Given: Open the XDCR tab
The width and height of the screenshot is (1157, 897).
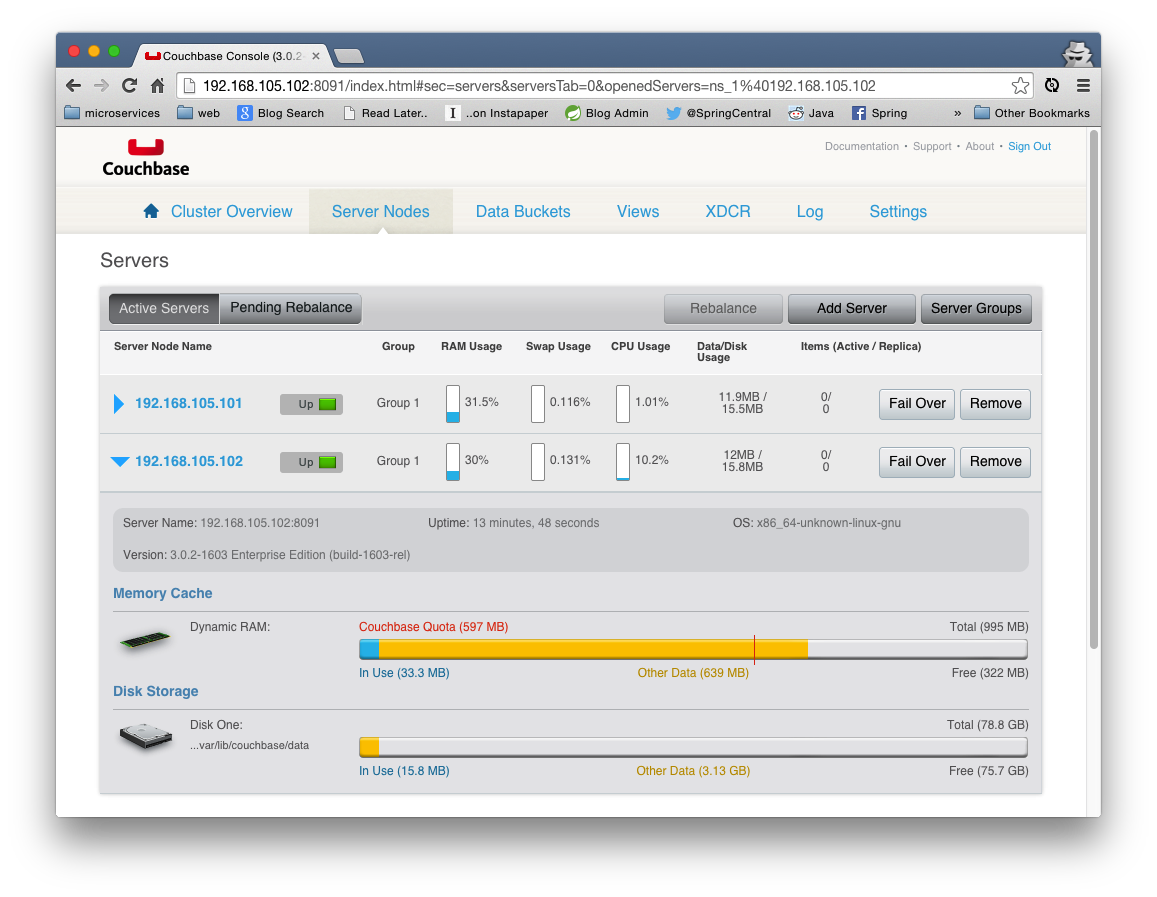Looking at the screenshot, I should pos(728,212).
